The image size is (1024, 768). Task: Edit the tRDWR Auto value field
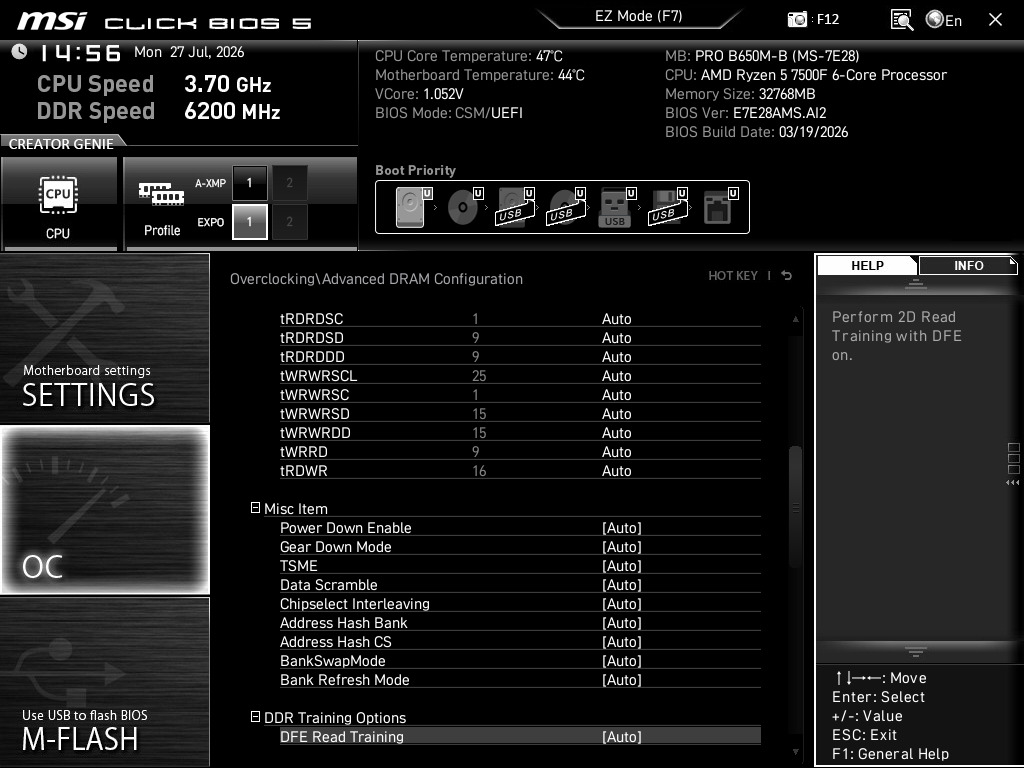(616, 470)
